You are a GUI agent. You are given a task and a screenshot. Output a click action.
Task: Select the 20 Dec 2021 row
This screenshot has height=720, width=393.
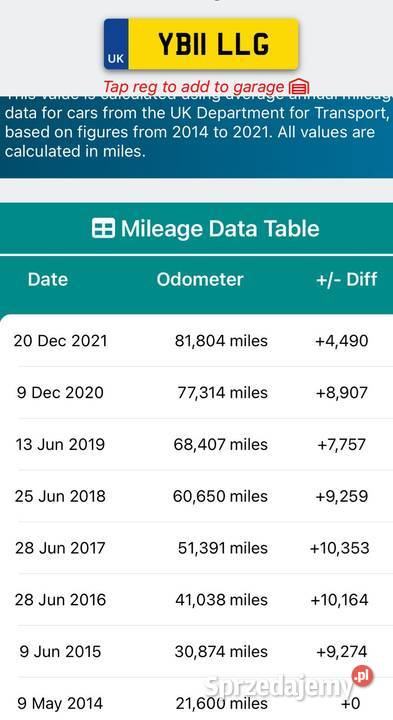pos(196,341)
